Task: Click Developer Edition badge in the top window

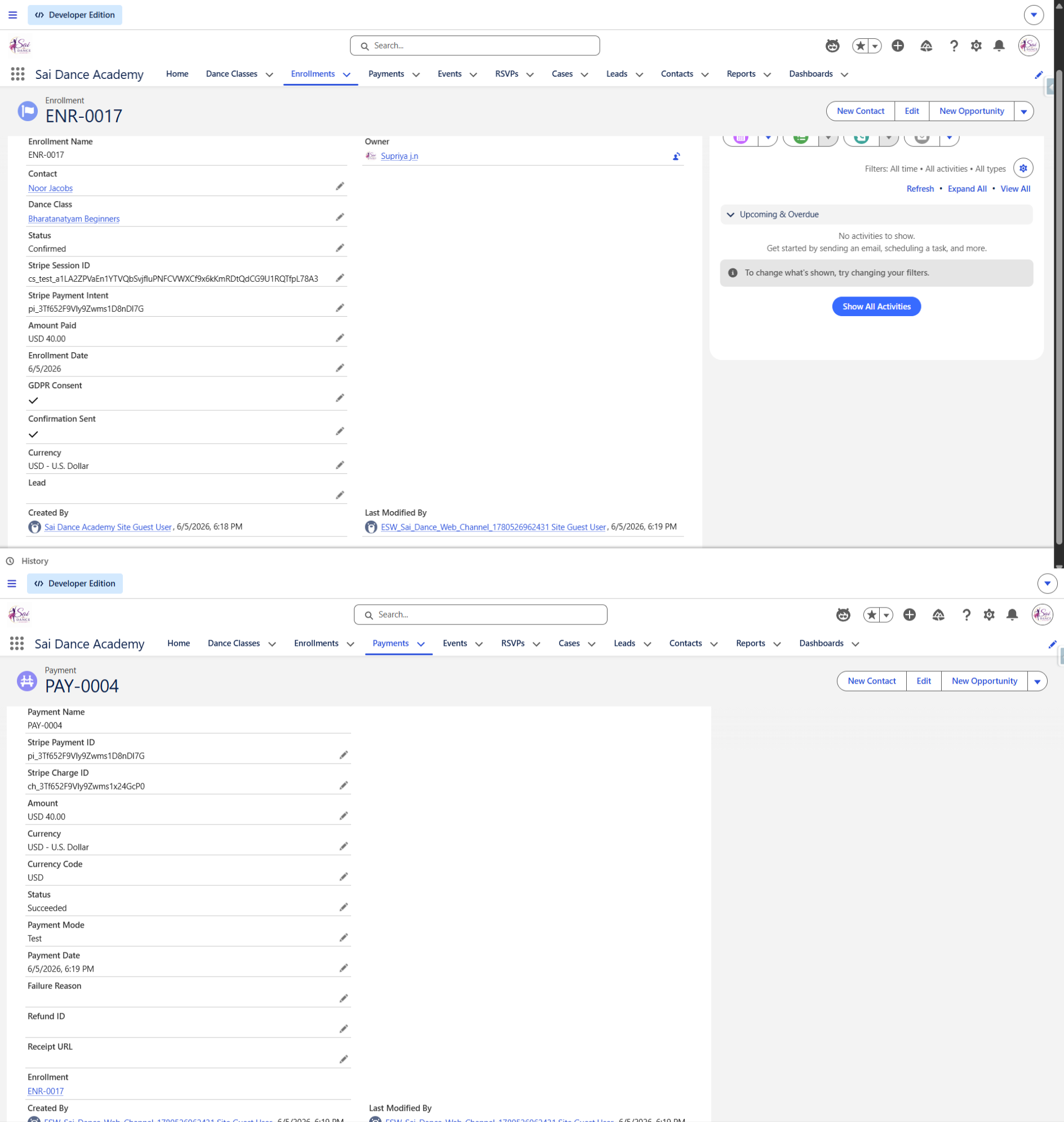Action: [x=75, y=15]
